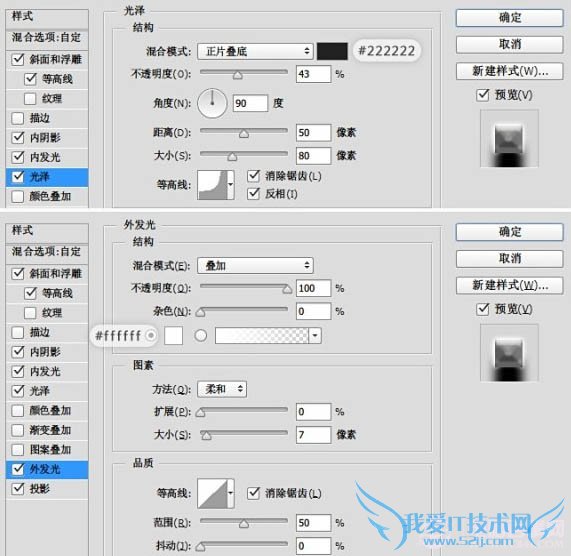Toggle 预览(V) checkbox in 外发光 dialog

point(483,309)
